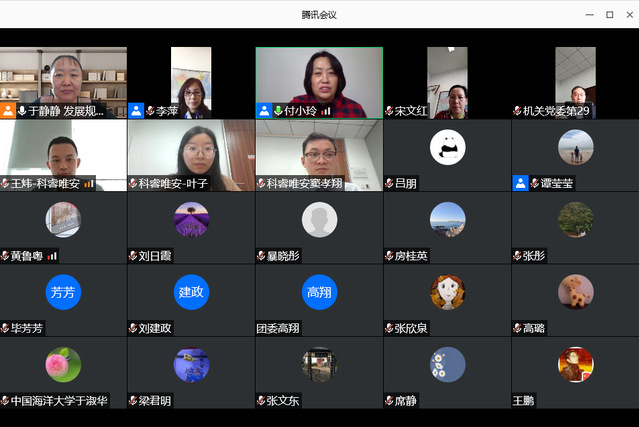Click the blue 芳芳 avatar circle
Image resolution: width=639 pixels, height=427 pixels.
63,292
